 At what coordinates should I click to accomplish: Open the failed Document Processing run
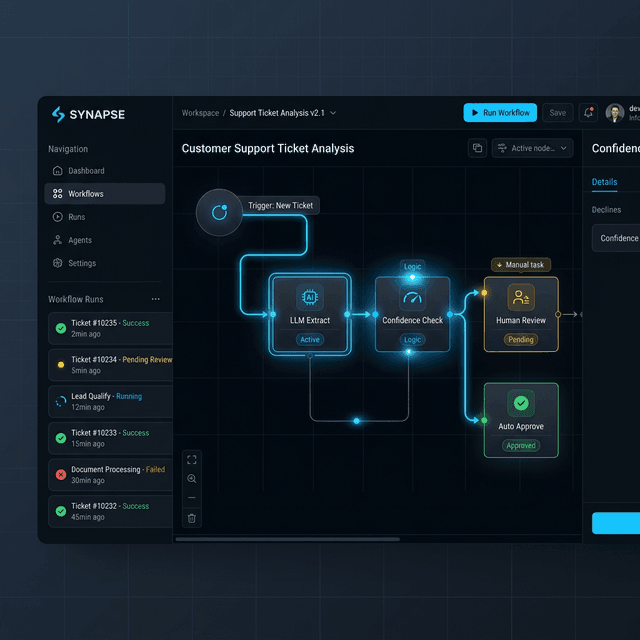pos(110,475)
